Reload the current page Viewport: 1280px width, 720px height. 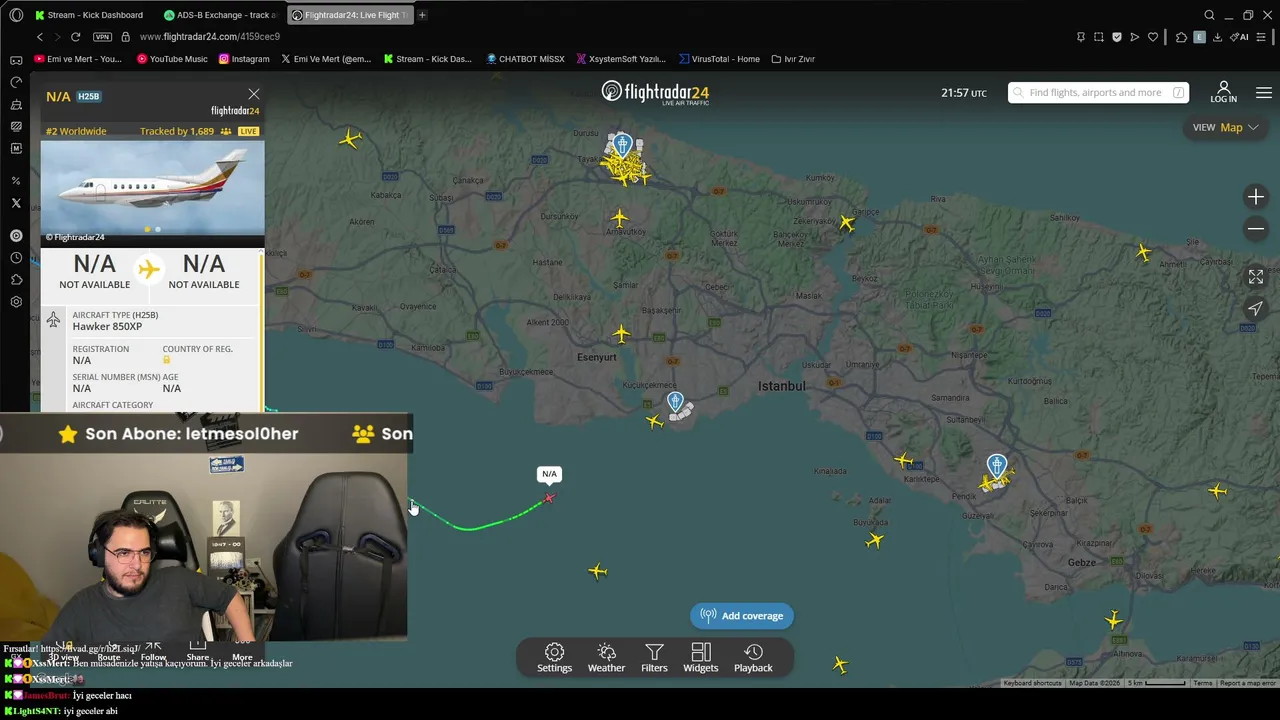click(75, 37)
